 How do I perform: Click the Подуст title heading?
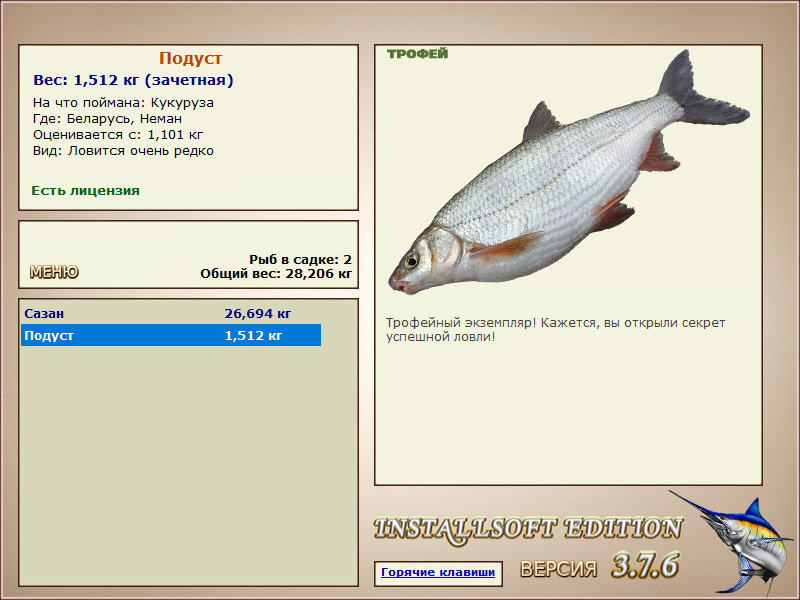190,58
